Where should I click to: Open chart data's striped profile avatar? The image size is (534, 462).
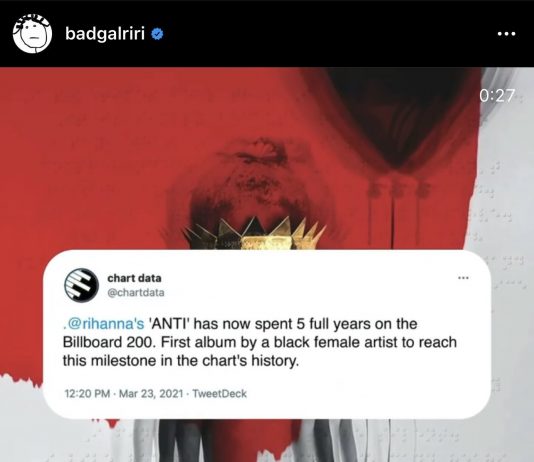(x=81, y=285)
